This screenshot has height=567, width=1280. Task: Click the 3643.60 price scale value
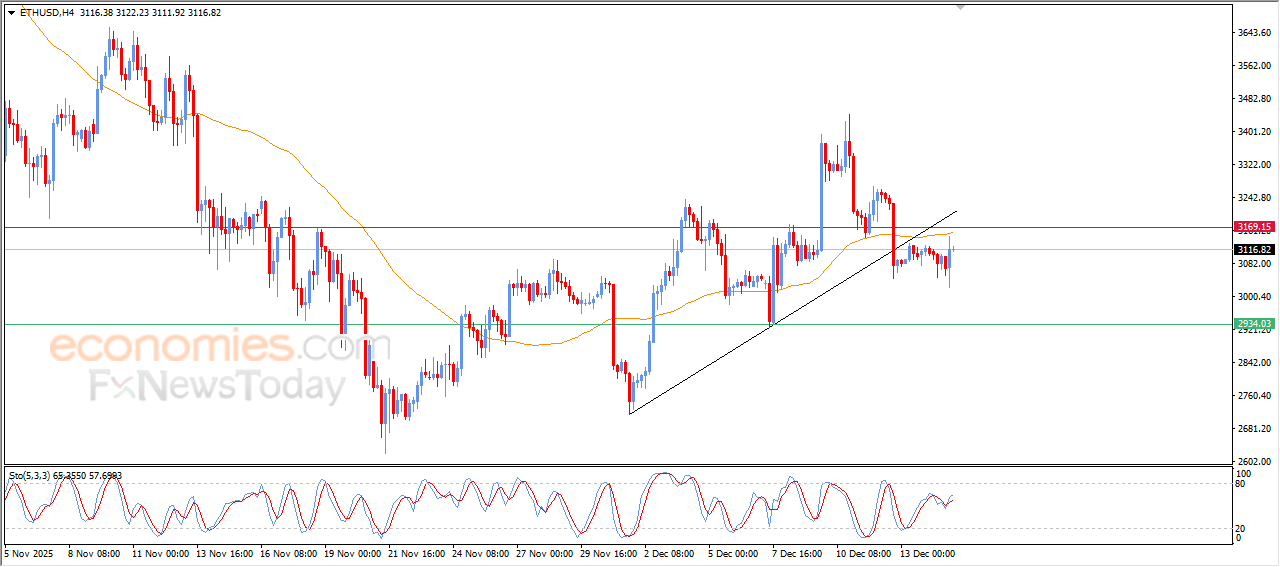pos(1253,33)
